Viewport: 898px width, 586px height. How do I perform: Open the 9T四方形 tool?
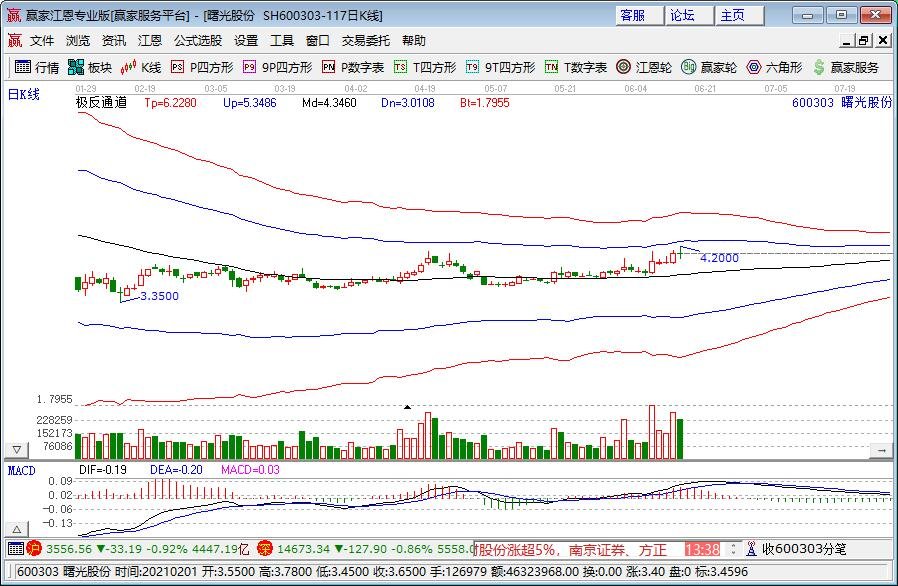[x=501, y=68]
